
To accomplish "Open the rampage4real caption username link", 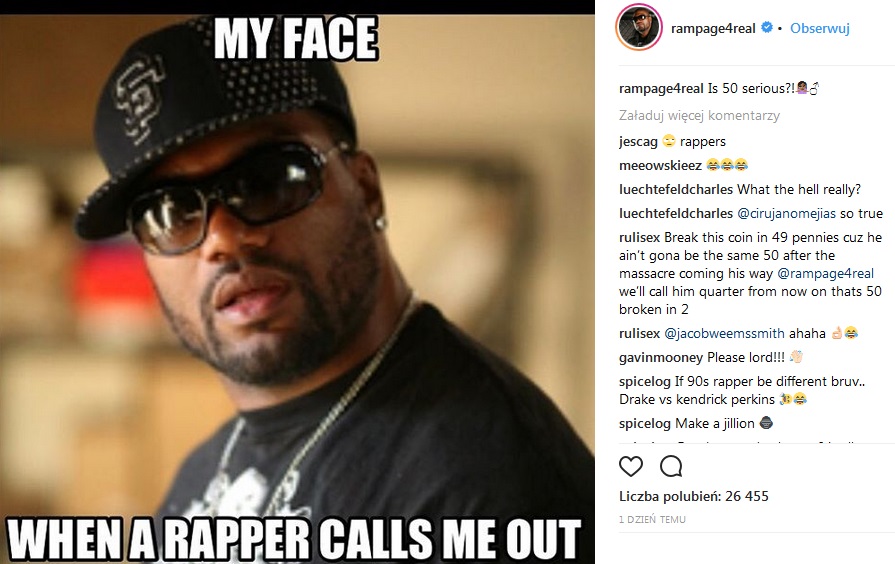I will 661,88.
